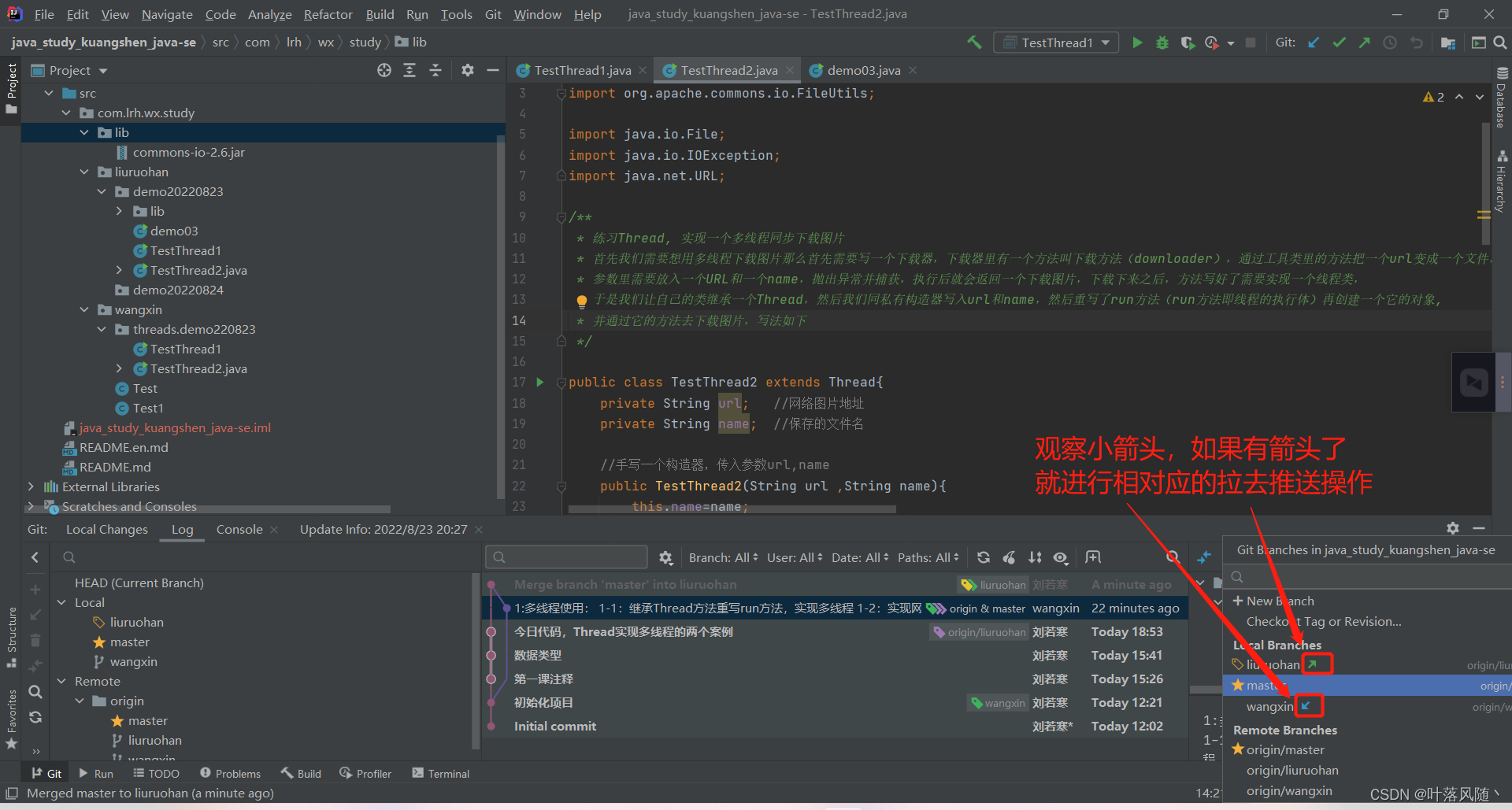Select the 'Initial commit' log row
Screen dimensions: 1512x810
click(835, 726)
